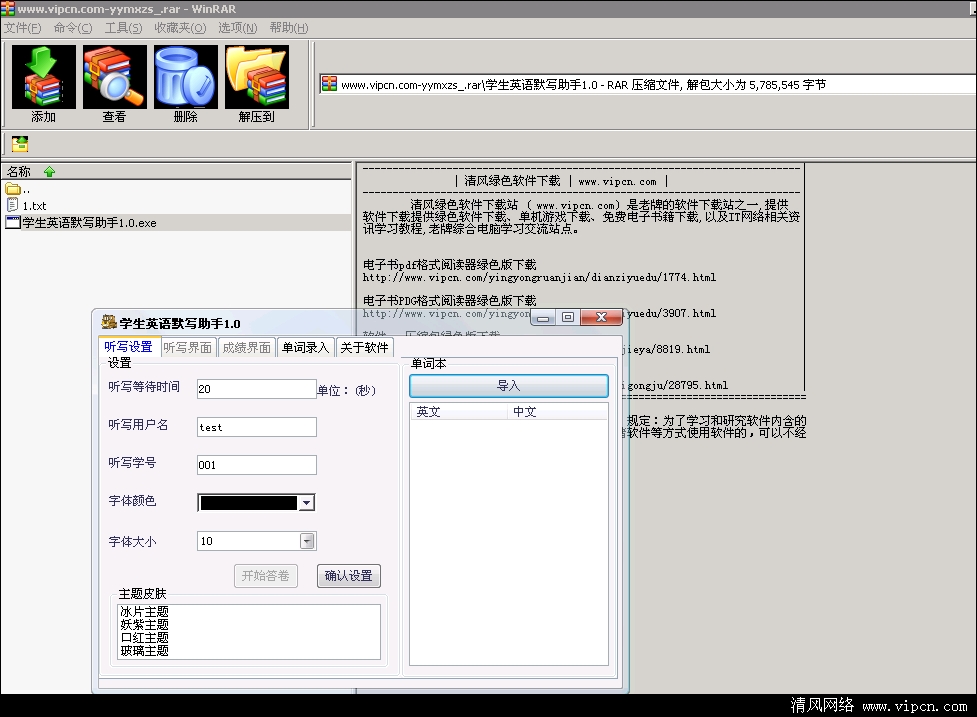The height and width of the screenshot is (717, 977).
Task: Click the 听写用户名 input field
Action: (257, 427)
